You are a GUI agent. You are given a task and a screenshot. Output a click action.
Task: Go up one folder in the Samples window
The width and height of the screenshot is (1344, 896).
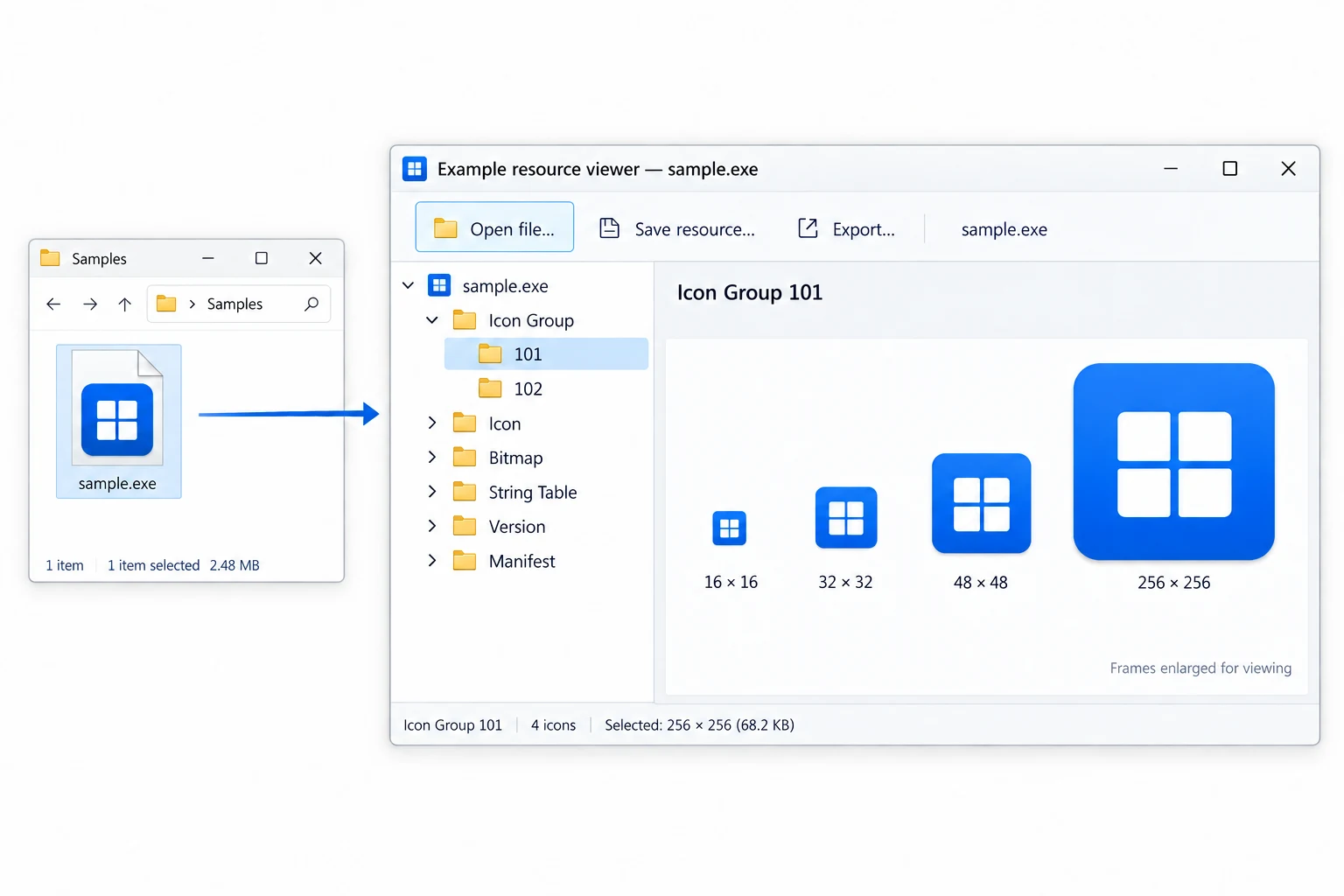(x=125, y=304)
